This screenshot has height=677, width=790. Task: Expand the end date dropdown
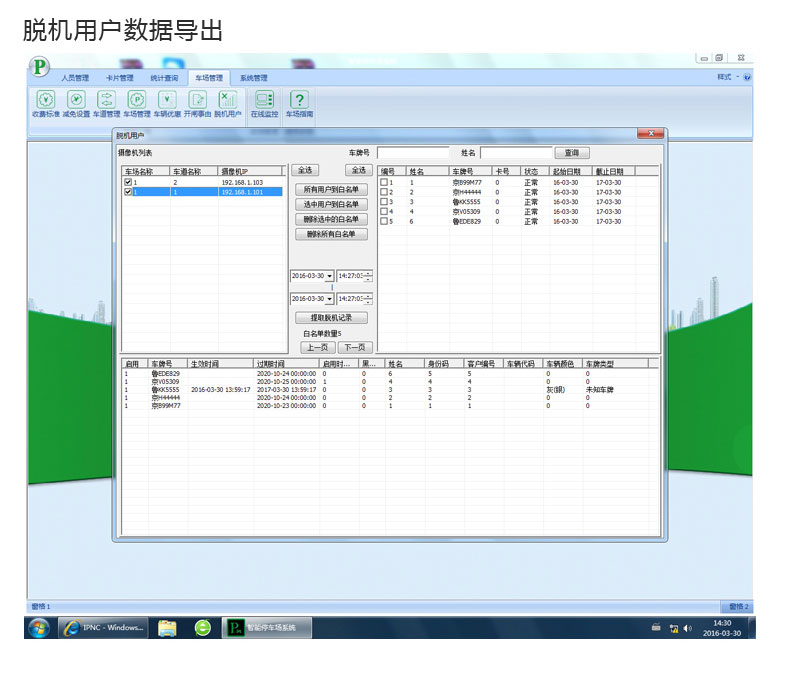330,299
